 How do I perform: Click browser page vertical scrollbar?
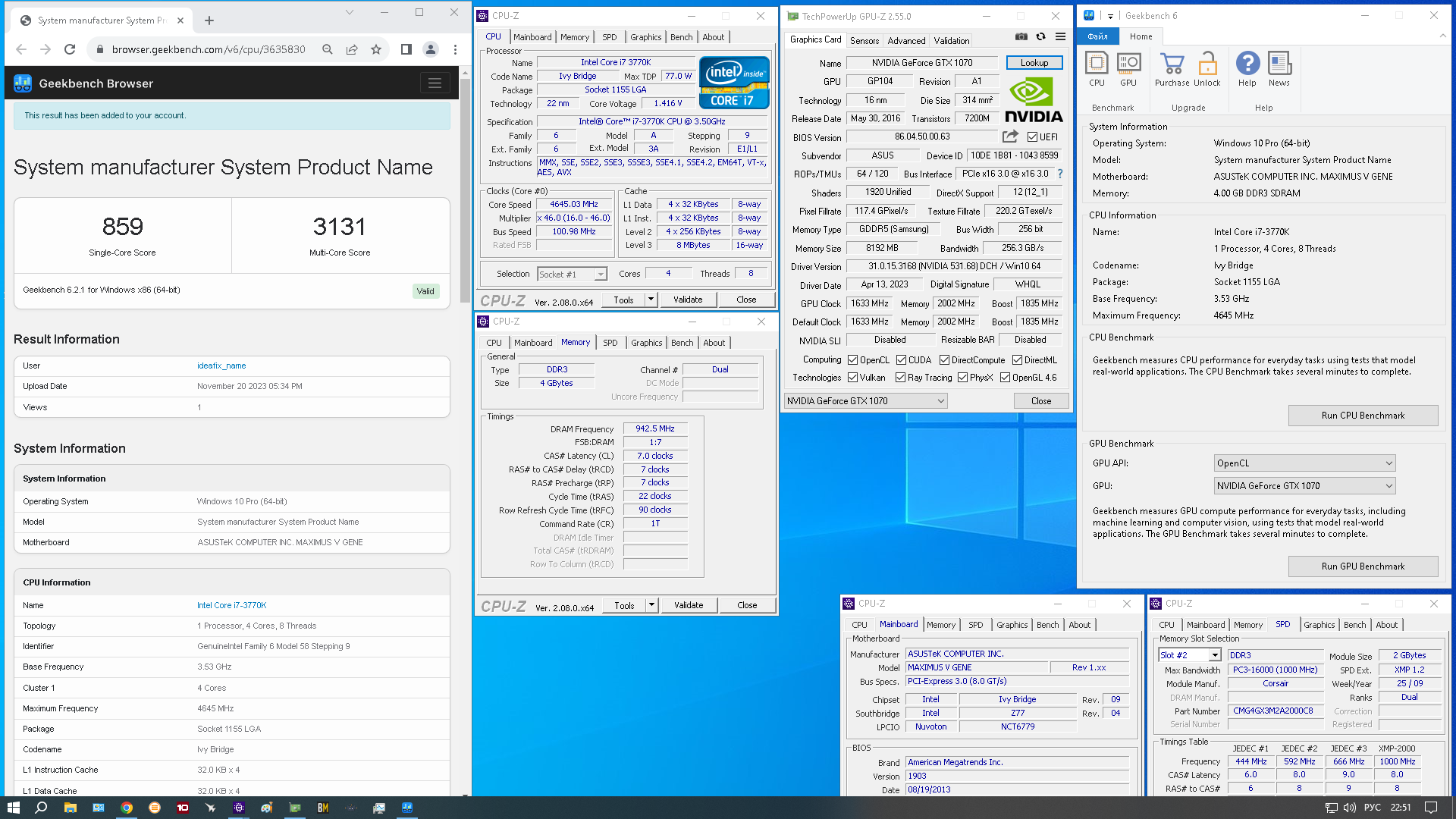click(465, 190)
